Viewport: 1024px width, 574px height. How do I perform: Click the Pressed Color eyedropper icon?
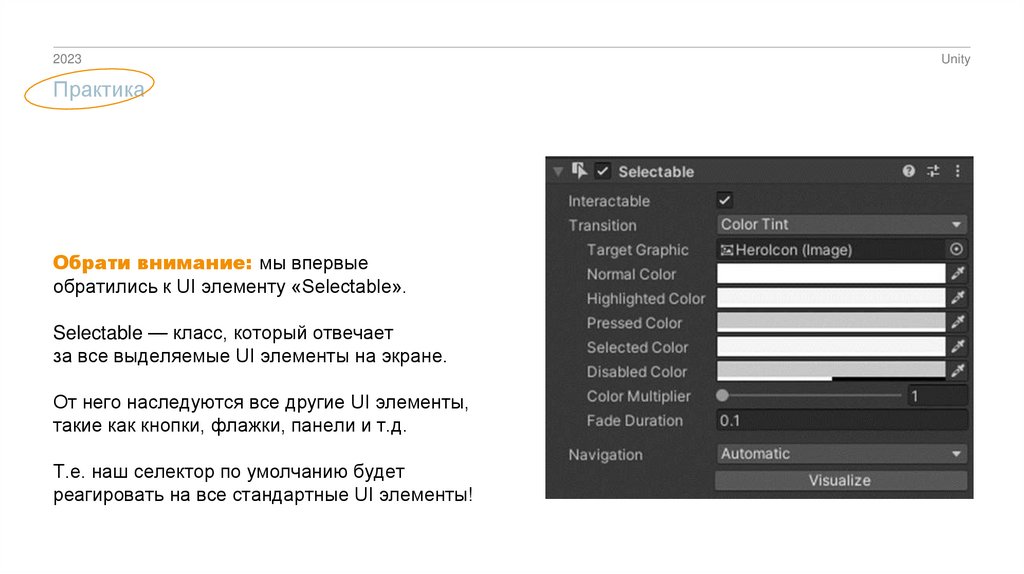(x=957, y=322)
